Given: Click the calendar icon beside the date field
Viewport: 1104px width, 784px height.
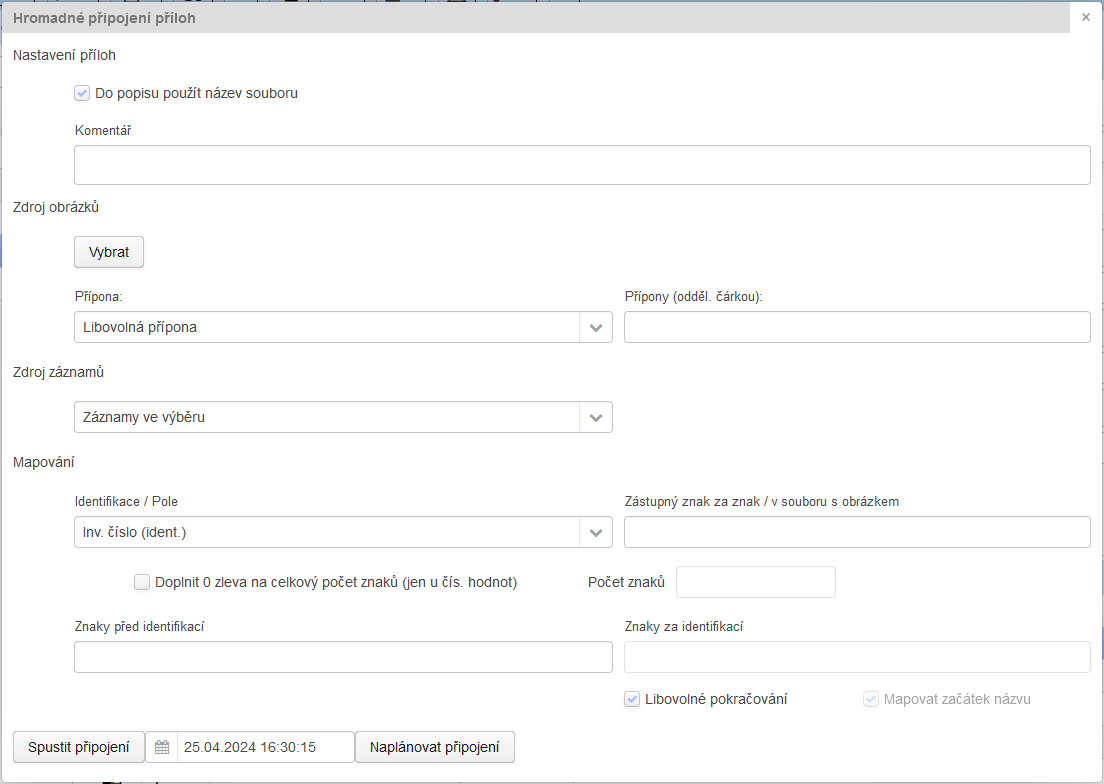Looking at the screenshot, I should (x=162, y=747).
